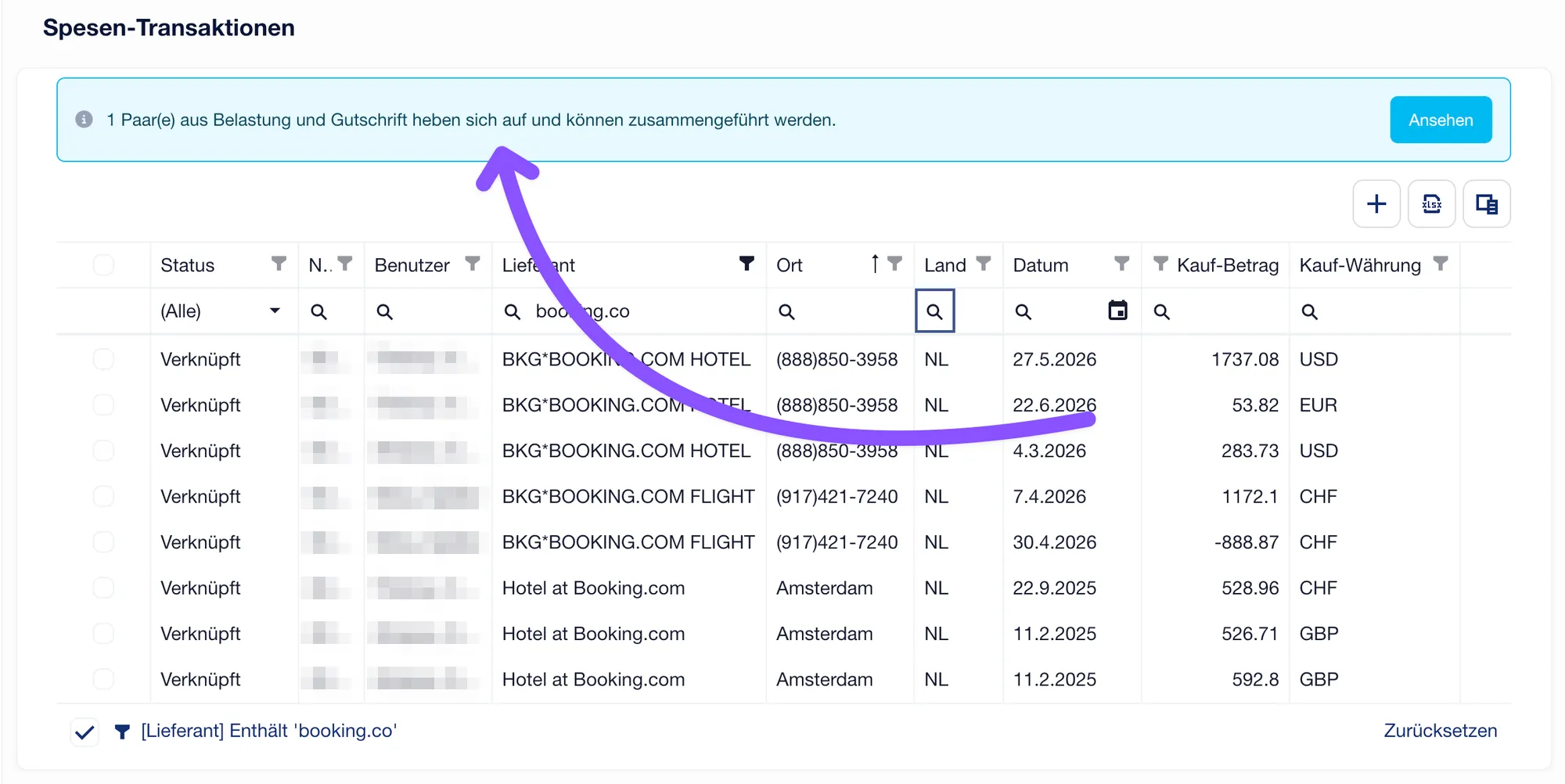Click the Ort search operator magnifier icon
The image size is (1565, 784).
[x=786, y=311]
